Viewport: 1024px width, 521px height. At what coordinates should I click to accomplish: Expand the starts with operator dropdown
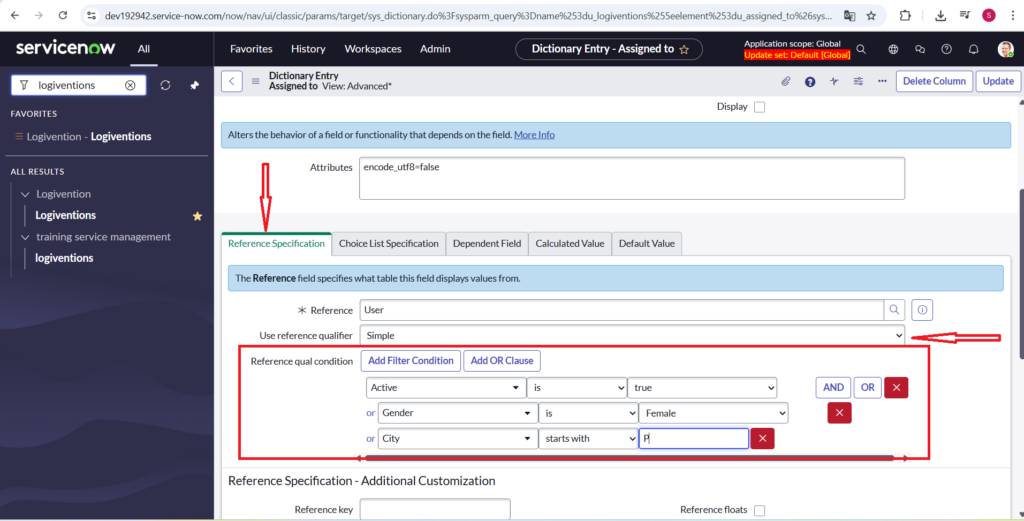tap(588, 438)
